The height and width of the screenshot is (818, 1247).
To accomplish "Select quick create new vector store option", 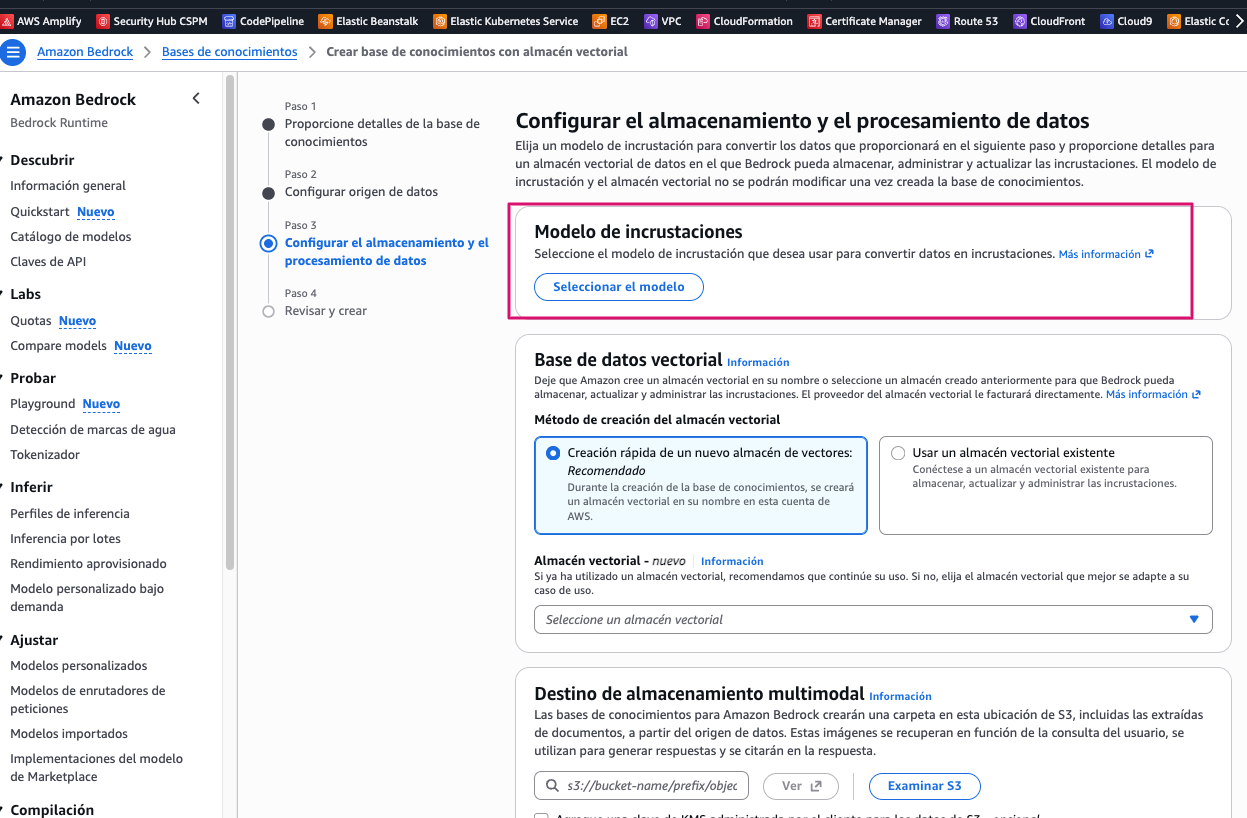I will tap(553, 453).
